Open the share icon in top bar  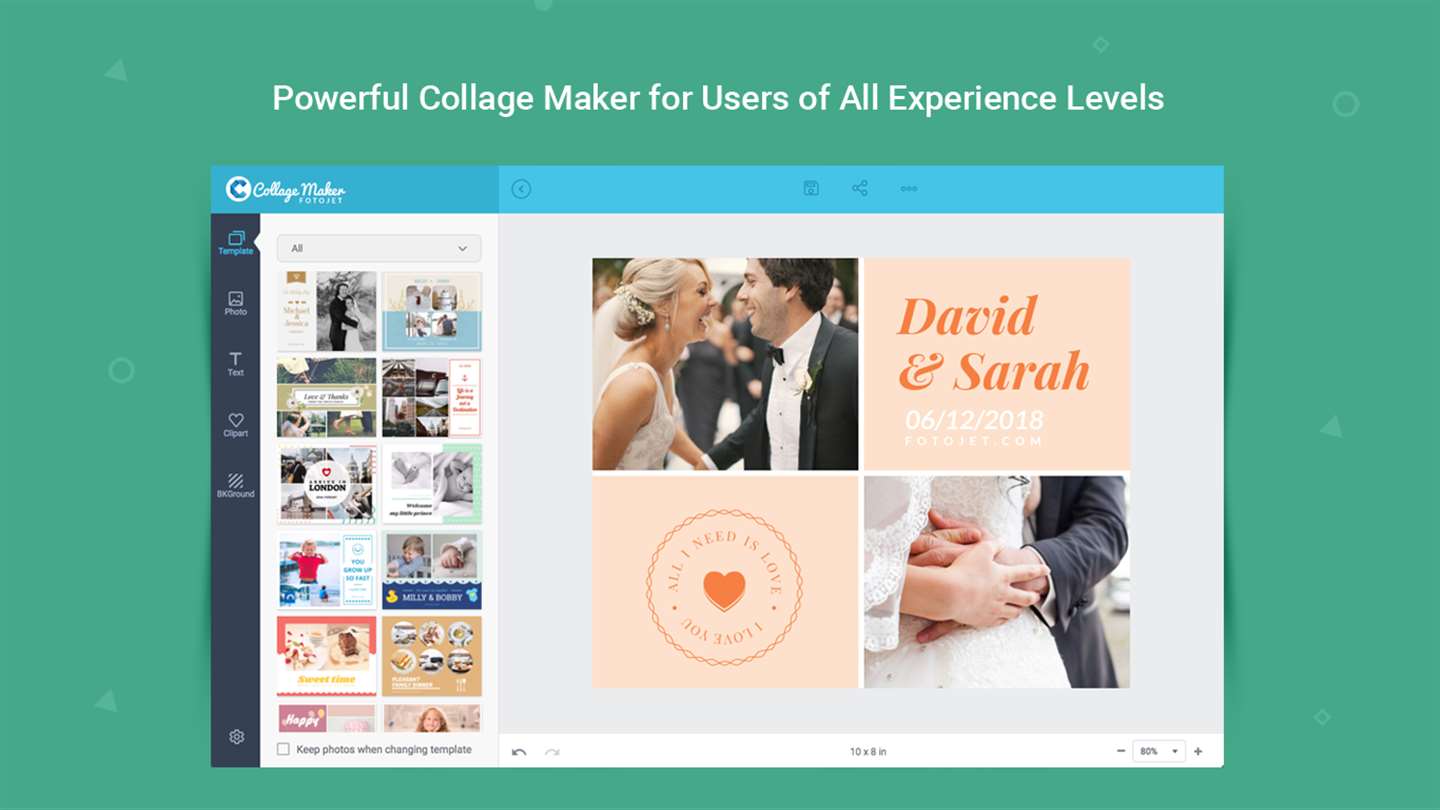click(x=860, y=188)
